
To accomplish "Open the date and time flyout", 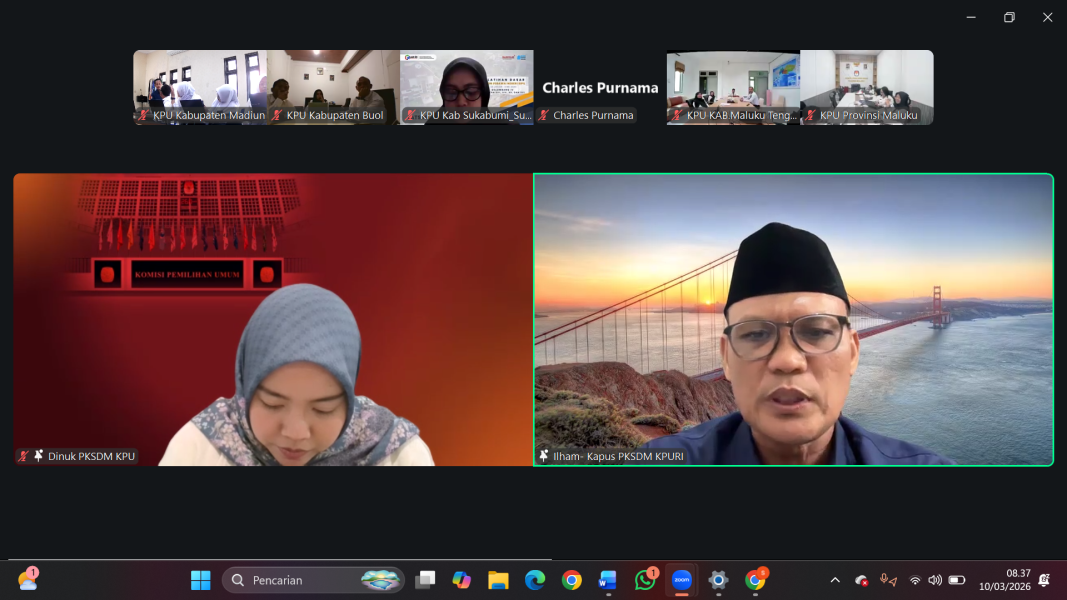I will click(x=1004, y=580).
